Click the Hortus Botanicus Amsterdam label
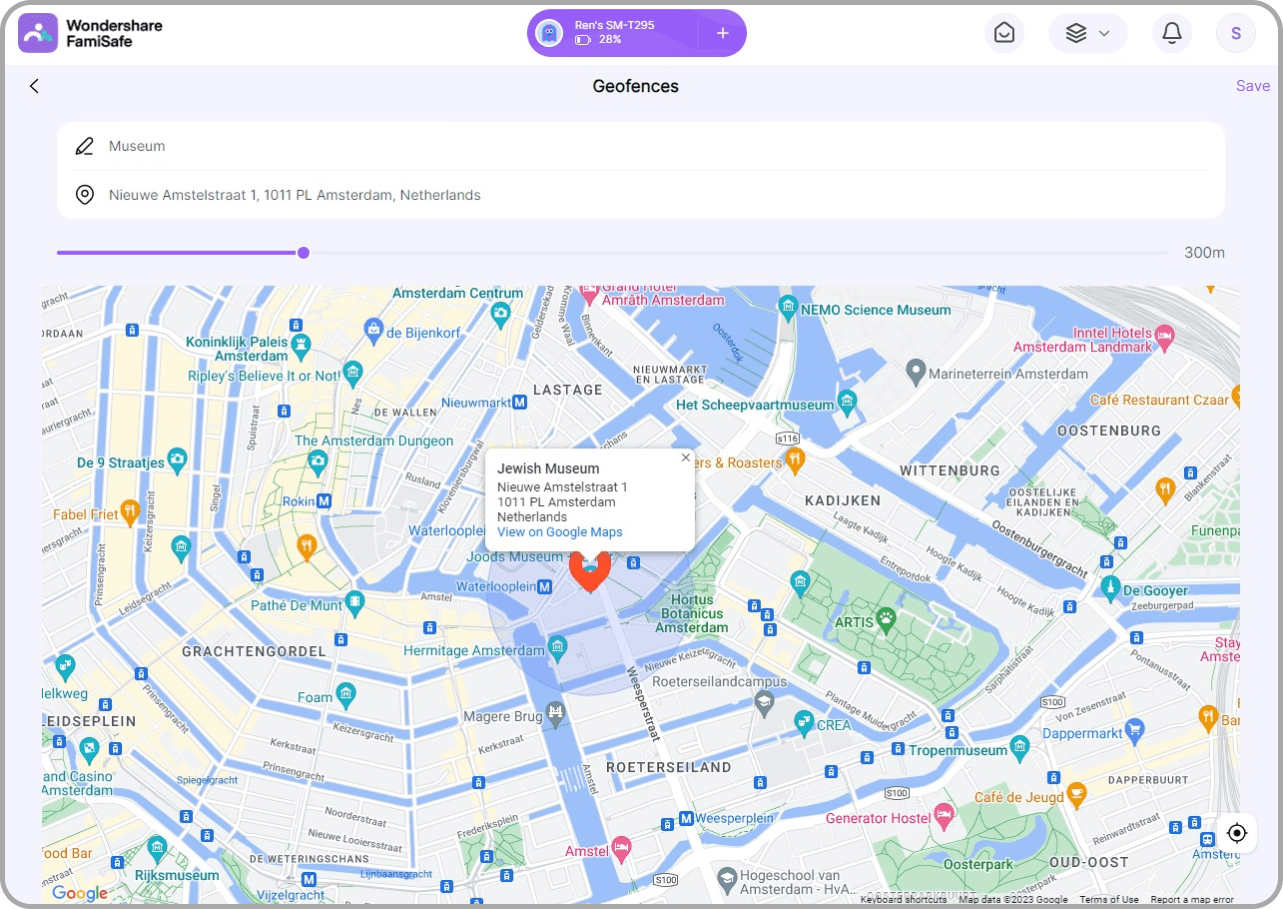This screenshot has width=1283, height=909. (692, 614)
